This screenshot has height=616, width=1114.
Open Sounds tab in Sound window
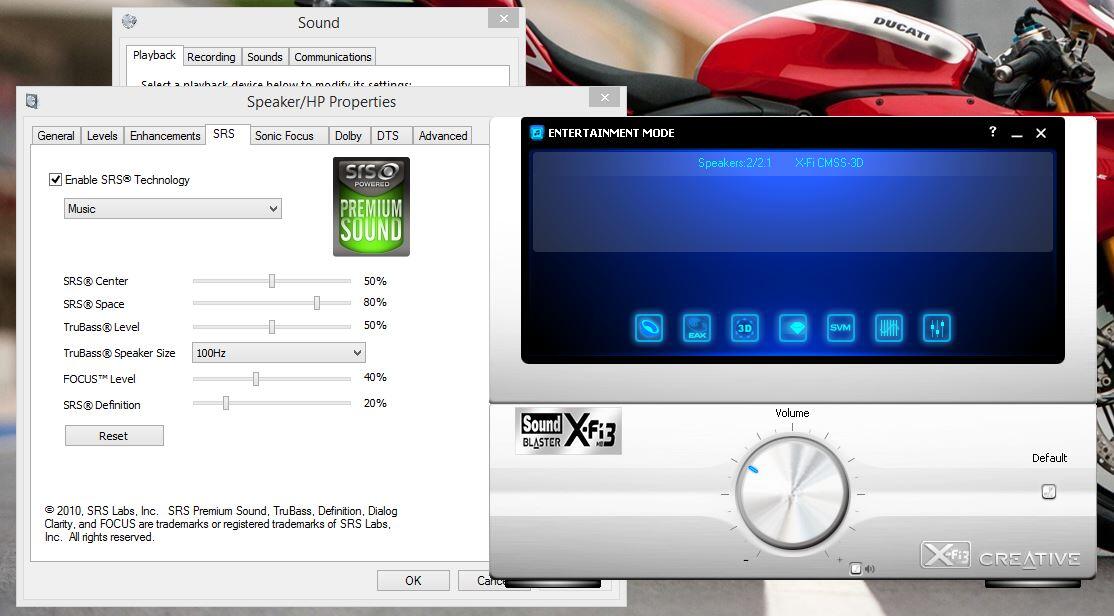pyautogui.click(x=264, y=57)
